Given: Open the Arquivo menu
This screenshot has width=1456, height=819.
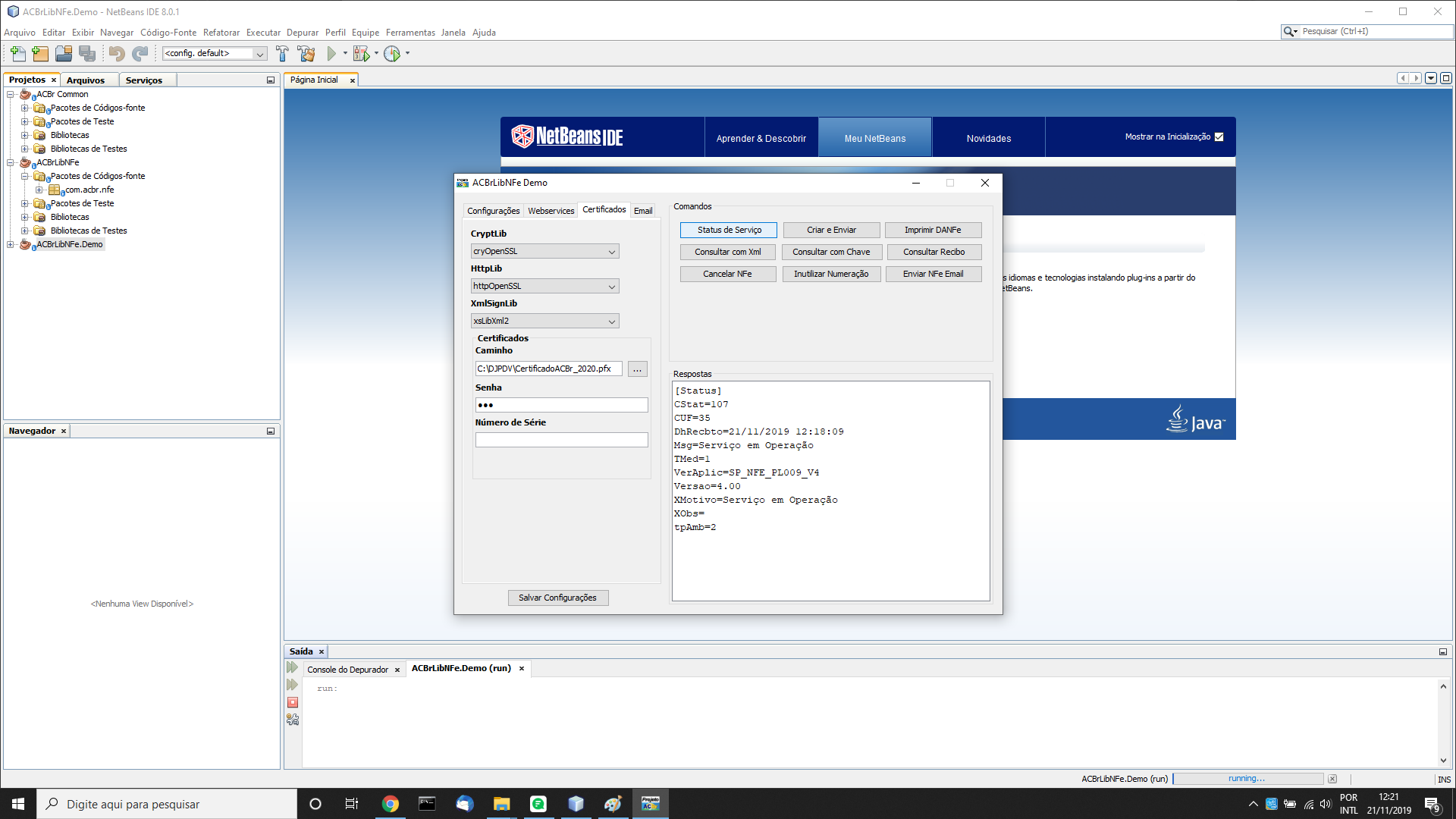Looking at the screenshot, I should coord(20,33).
